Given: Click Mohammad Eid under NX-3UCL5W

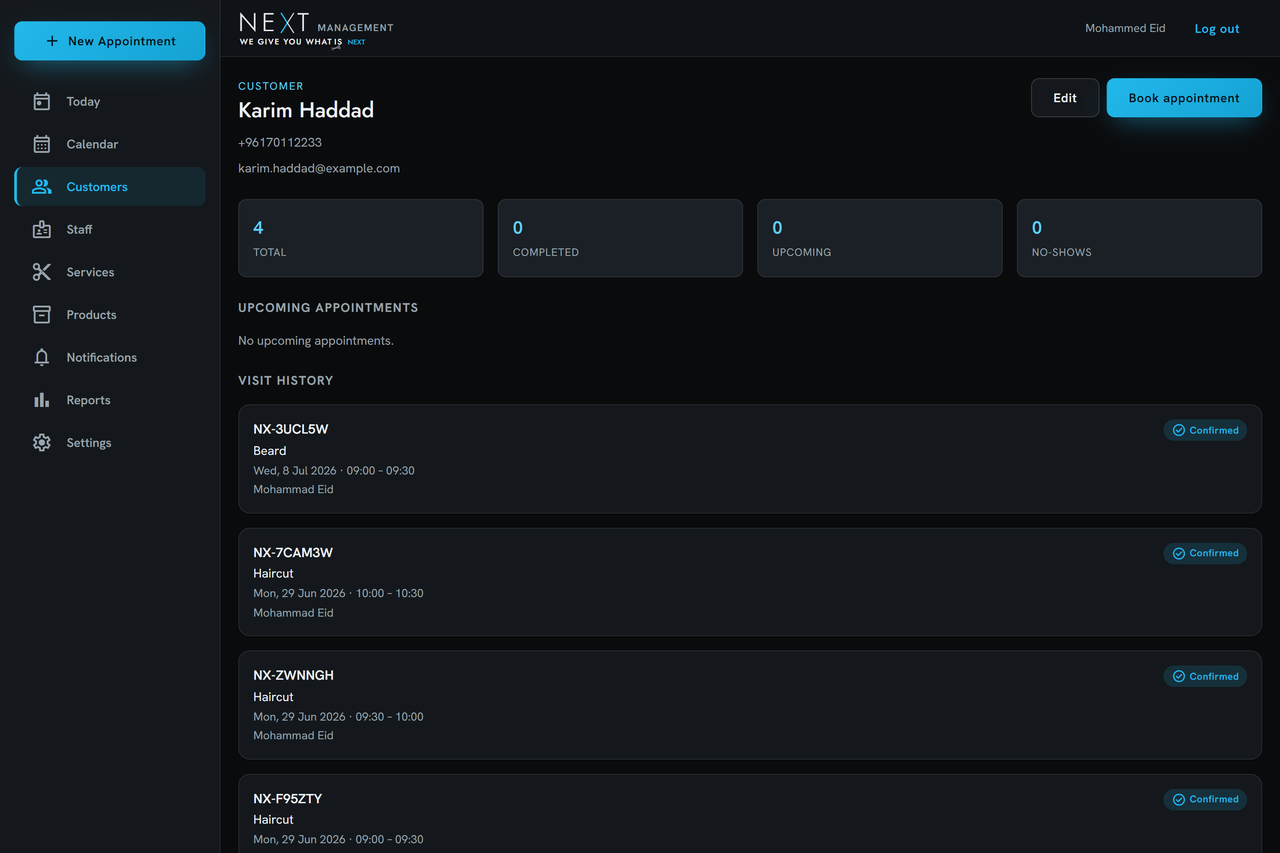Looking at the screenshot, I should point(293,490).
